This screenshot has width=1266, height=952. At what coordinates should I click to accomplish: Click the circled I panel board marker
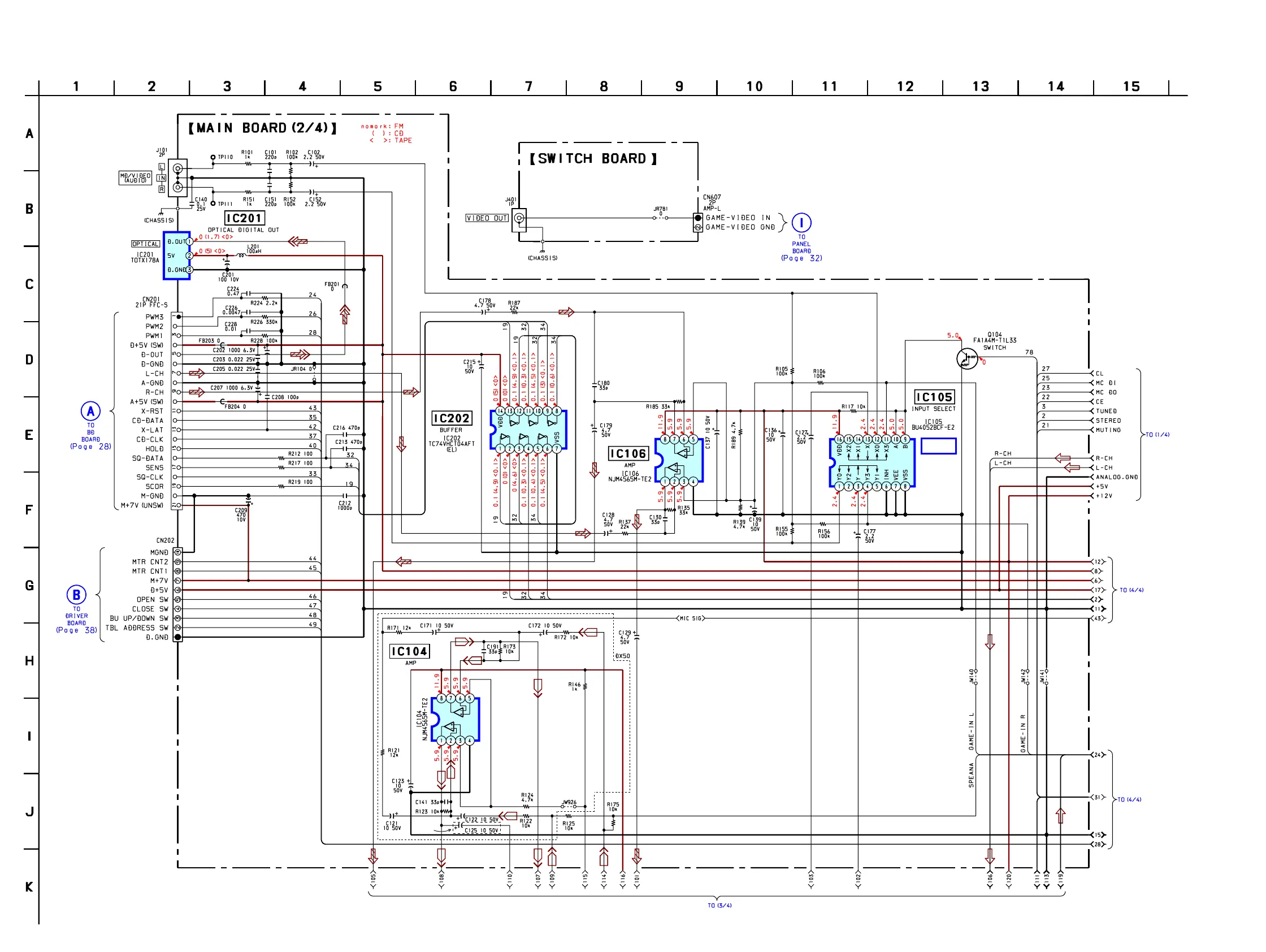coord(801,223)
